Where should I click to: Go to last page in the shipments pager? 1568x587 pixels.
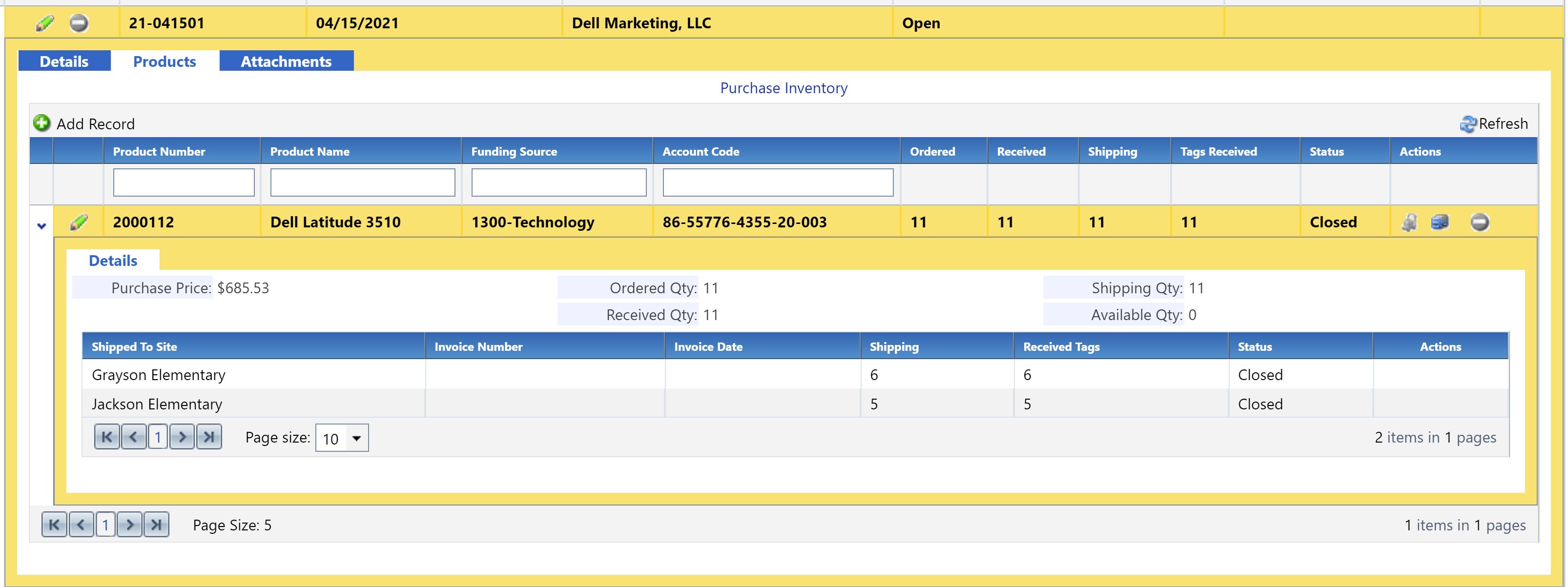click(x=209, y=437)
